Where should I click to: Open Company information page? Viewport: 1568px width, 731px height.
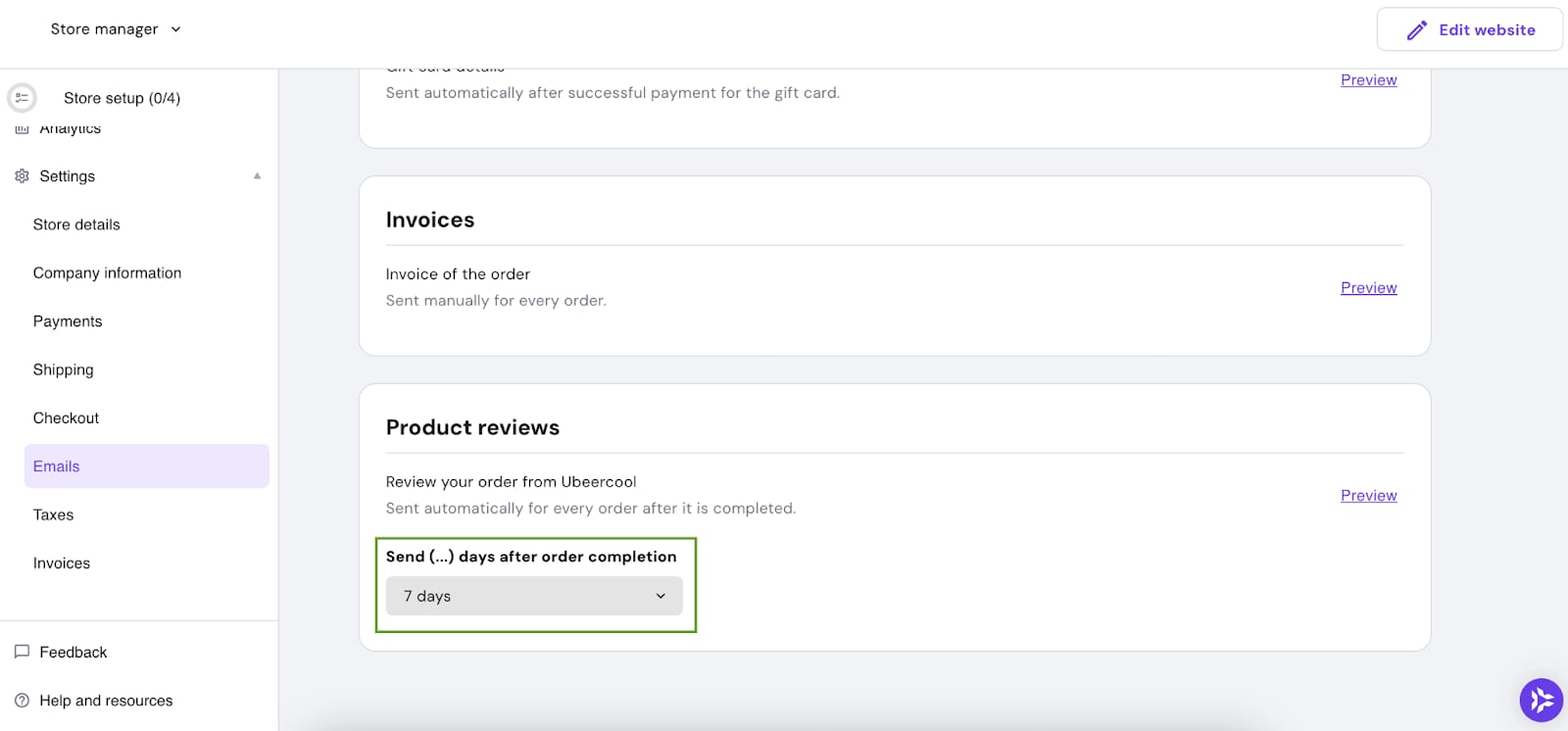(x=107, y=273)
